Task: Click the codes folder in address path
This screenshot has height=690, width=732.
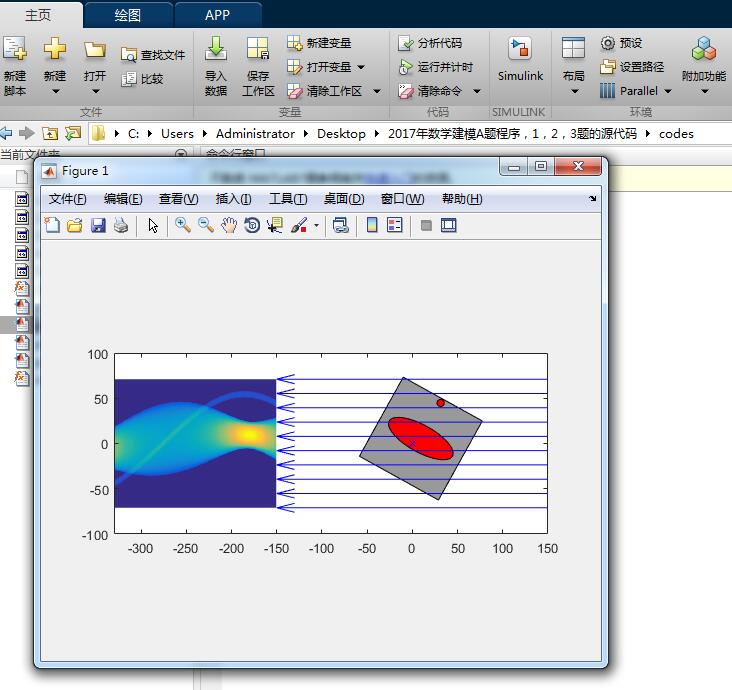Action: (676, 134)
